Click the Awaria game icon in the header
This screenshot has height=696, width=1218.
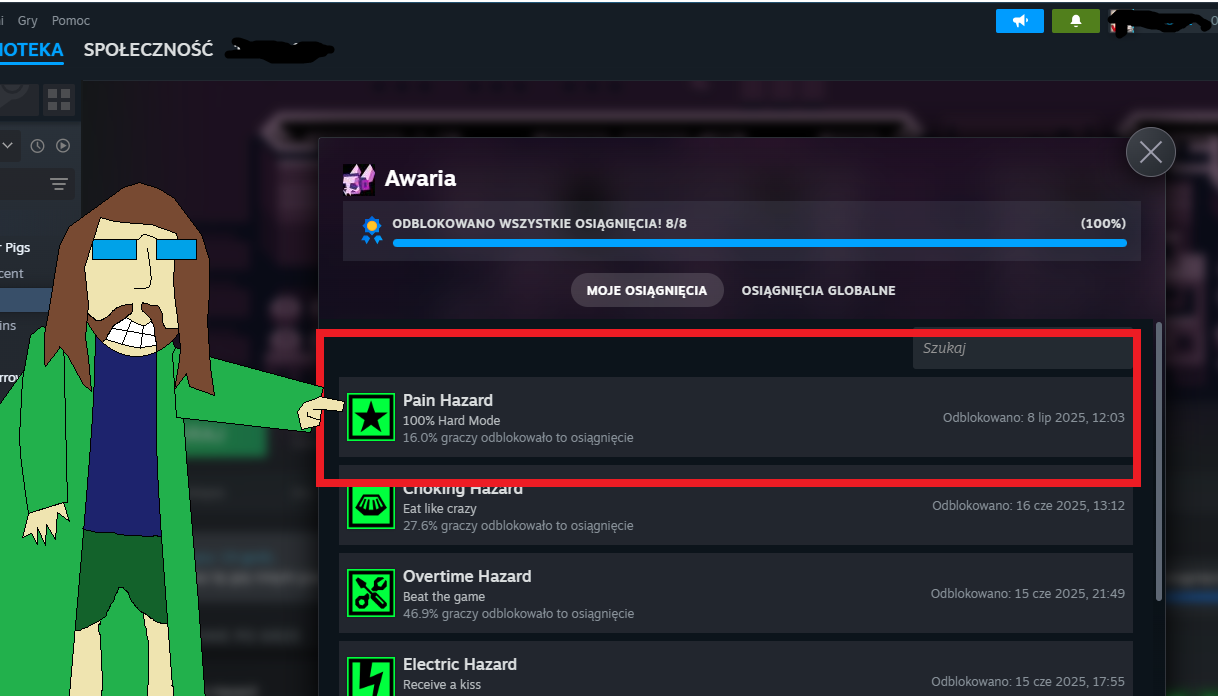(x=358, y=179)
